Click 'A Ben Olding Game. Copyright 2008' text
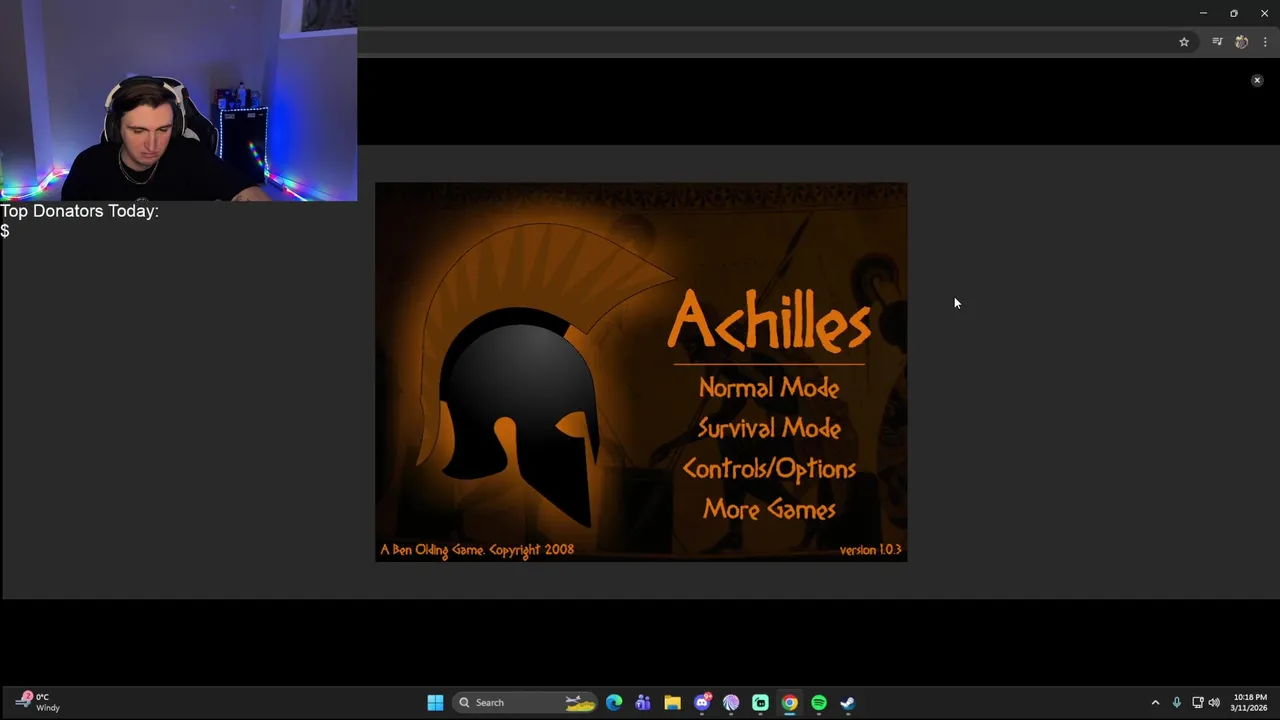The width and height of the screenshot is (1280, 720). tap(477, 550)
